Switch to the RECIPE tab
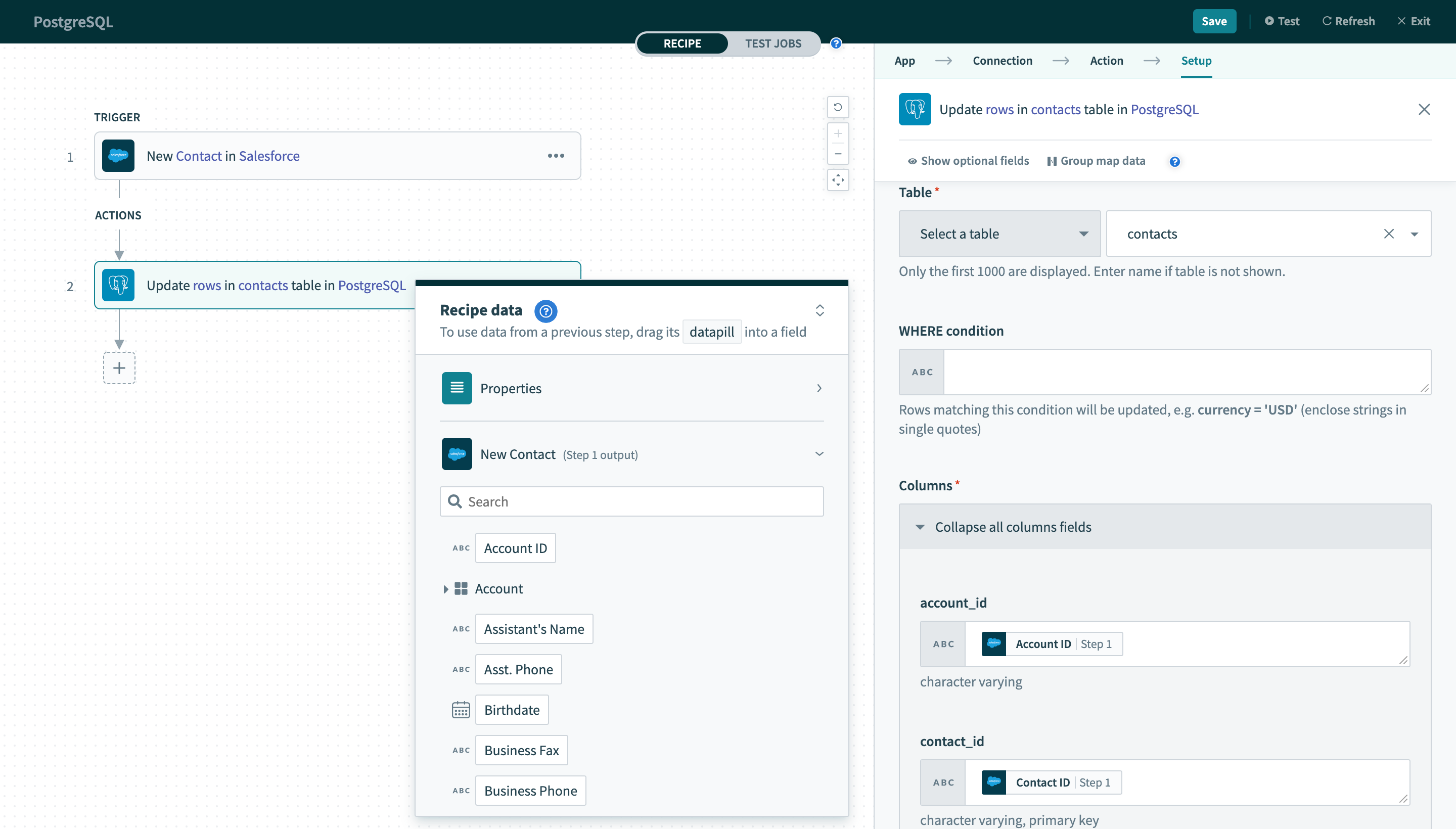1456x829 pixels. (x=682, y=43)
